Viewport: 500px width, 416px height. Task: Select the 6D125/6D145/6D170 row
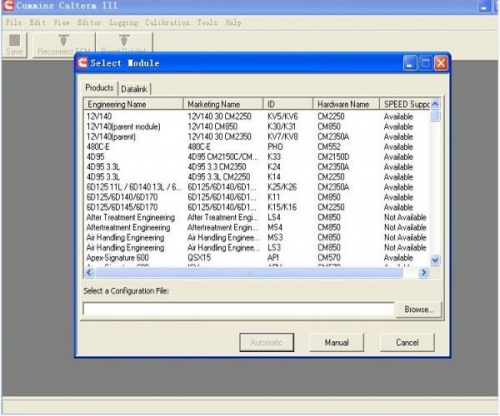(257, 207)
